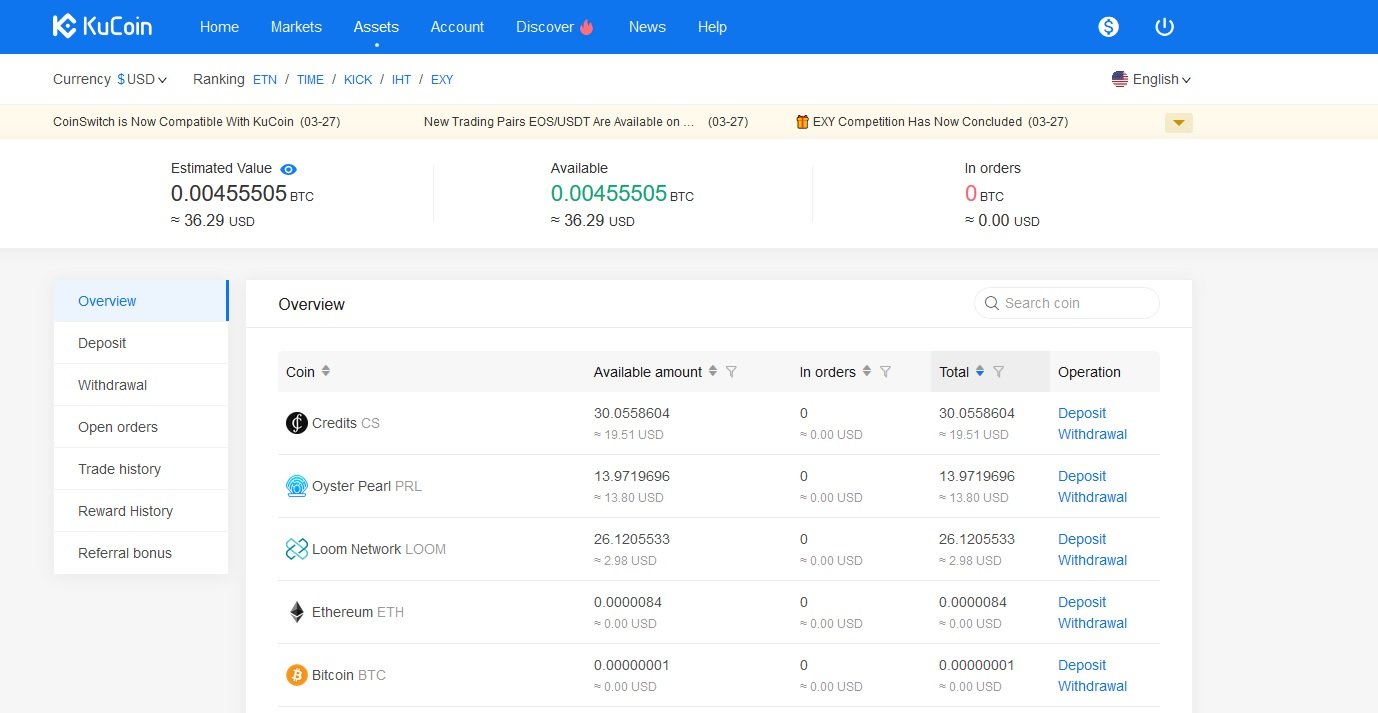Click the 13.9719696 Oyster Pearl total
The height and width of the screenshot is (713, 1378).
pyautogui.click(x=977, y=476)
